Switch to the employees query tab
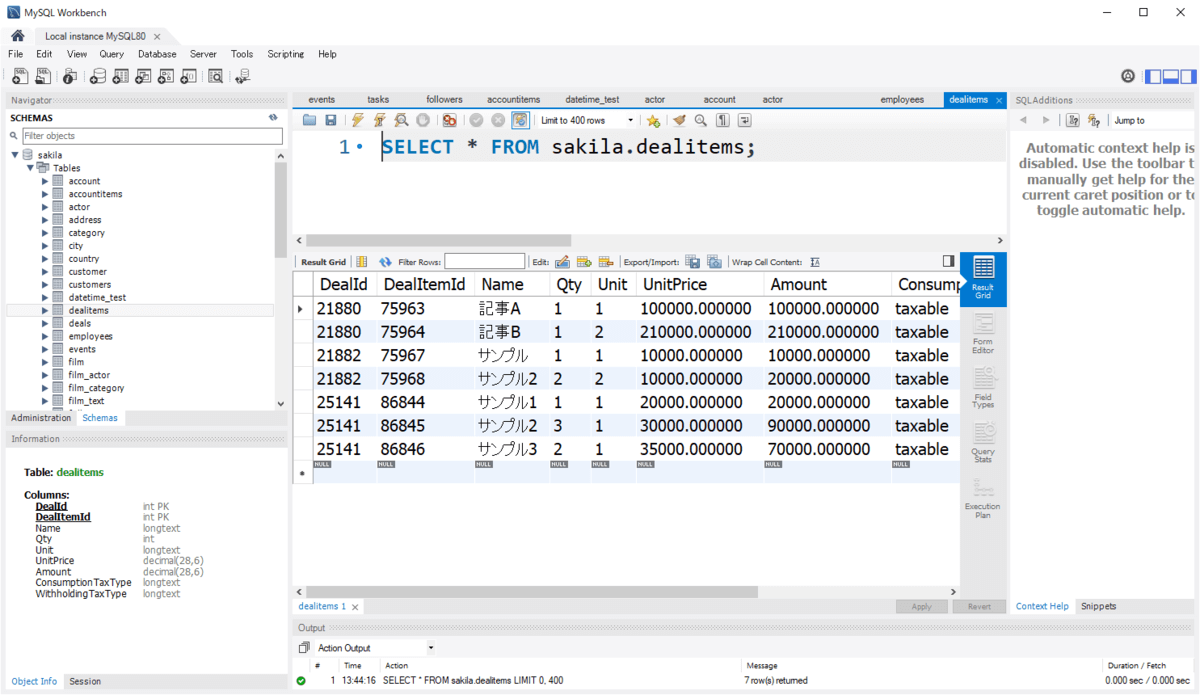Image resolution: width=1200 pixels, height=695 pixels. tap(901, 100)
